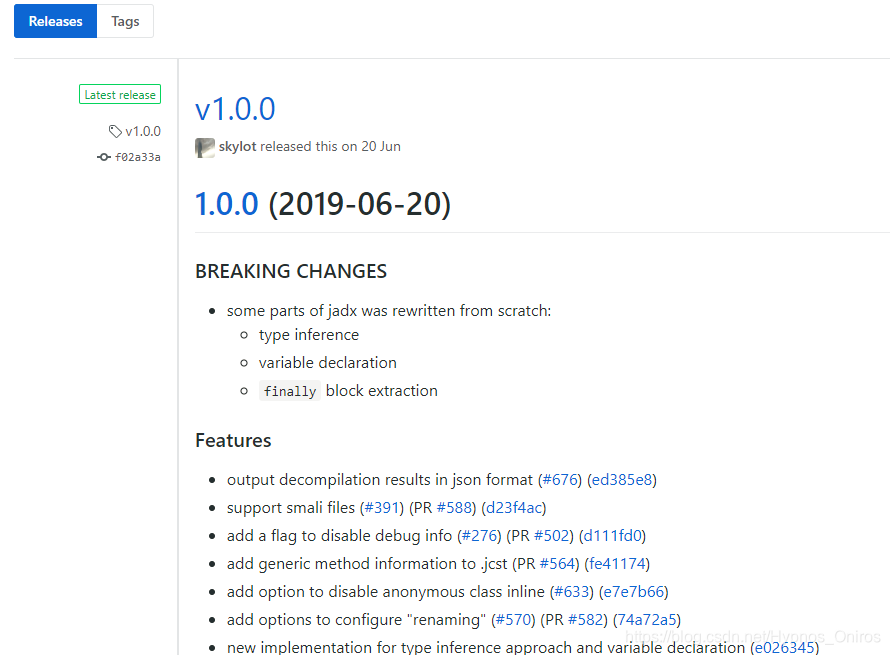Screen dimensions: 890x655
Task: Click the tag icon beside v1.0.0
Action: (x=115, y=131)
